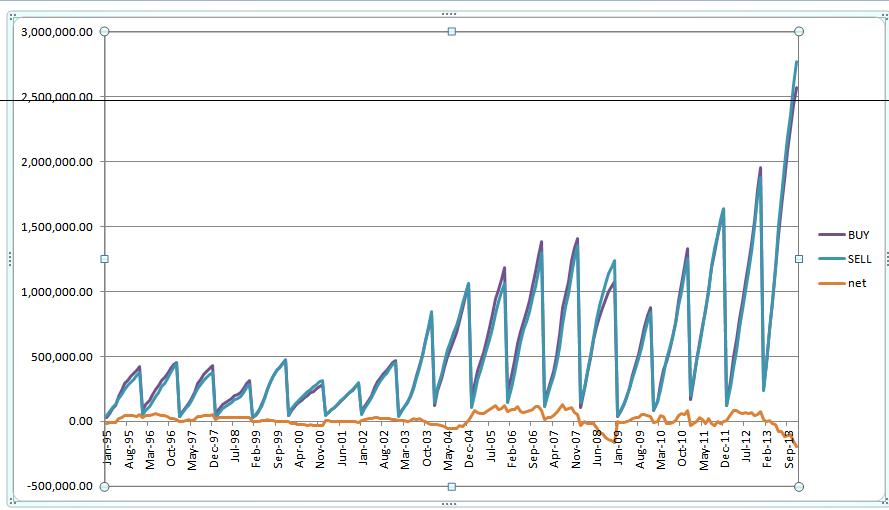Click the May-04 date label

coord(448,450)
